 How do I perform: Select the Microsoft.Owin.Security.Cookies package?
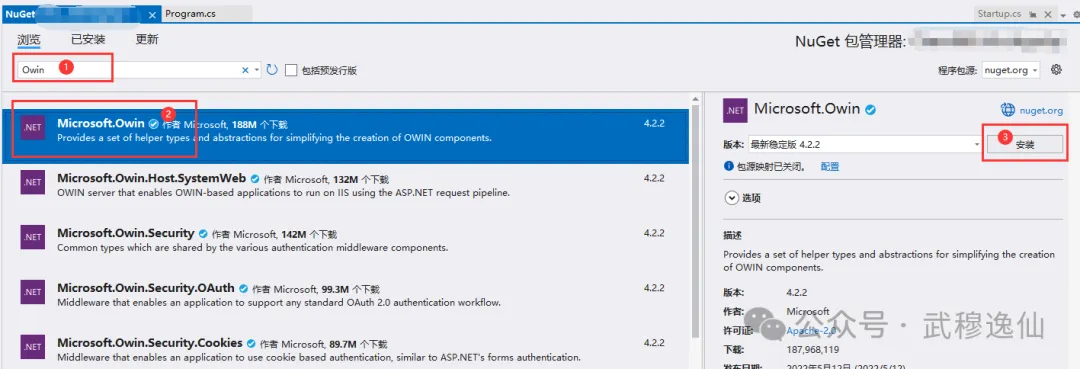point(149,343)
